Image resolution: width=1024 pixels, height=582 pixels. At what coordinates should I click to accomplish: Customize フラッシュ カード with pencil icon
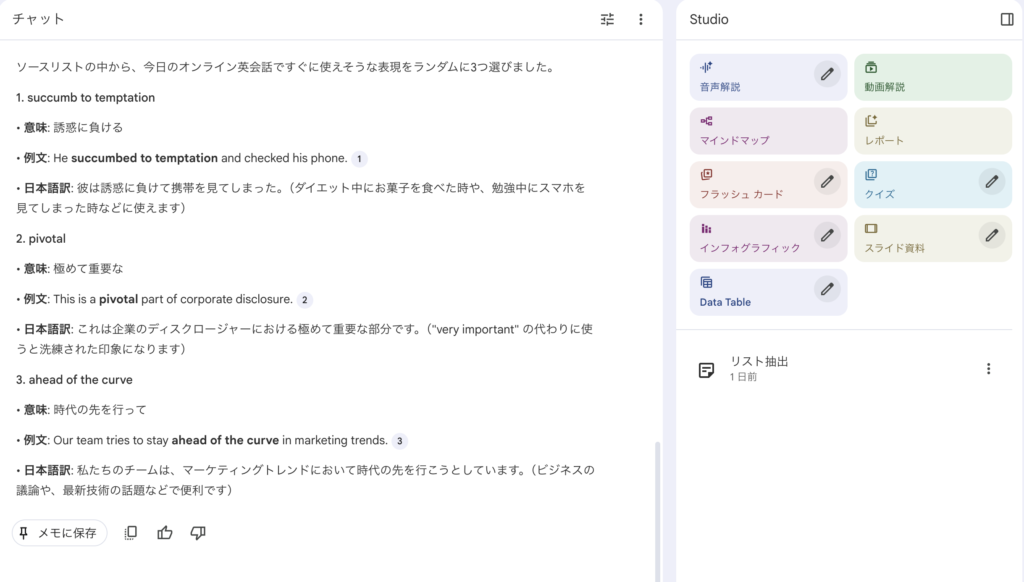[x=826, y=181]
